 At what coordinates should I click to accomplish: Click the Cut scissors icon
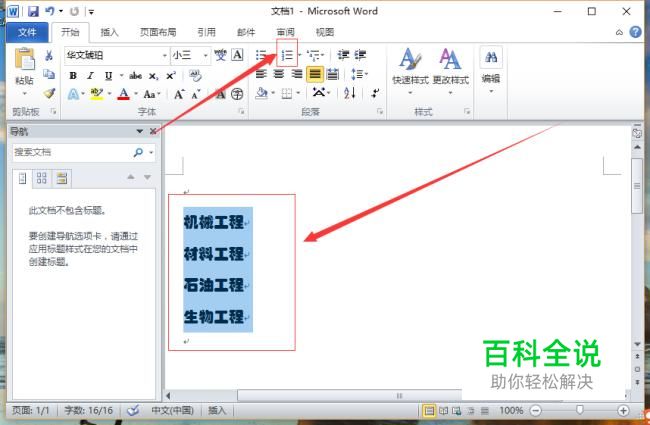(x=49, y=55)
